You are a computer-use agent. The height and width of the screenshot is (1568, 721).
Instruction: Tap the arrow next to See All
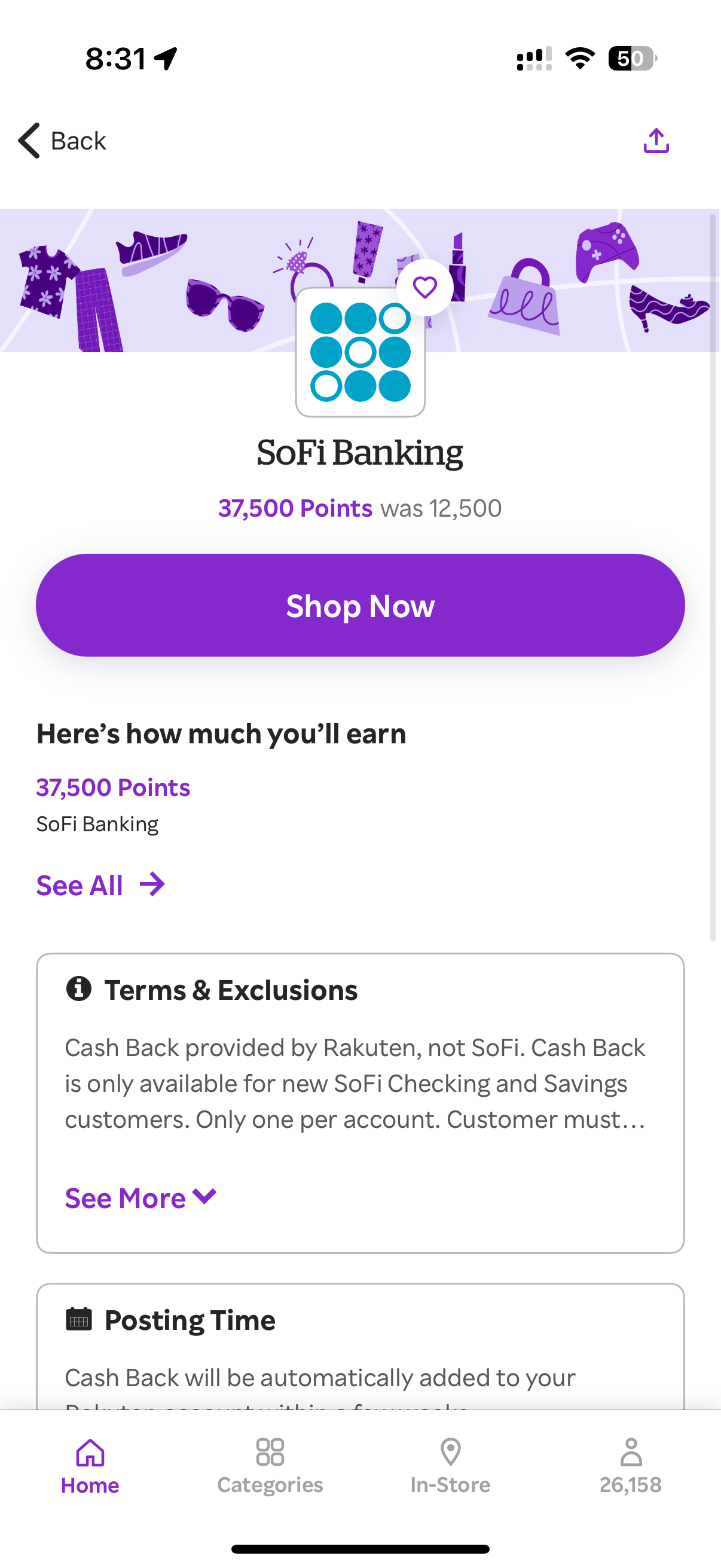(152, 884)
